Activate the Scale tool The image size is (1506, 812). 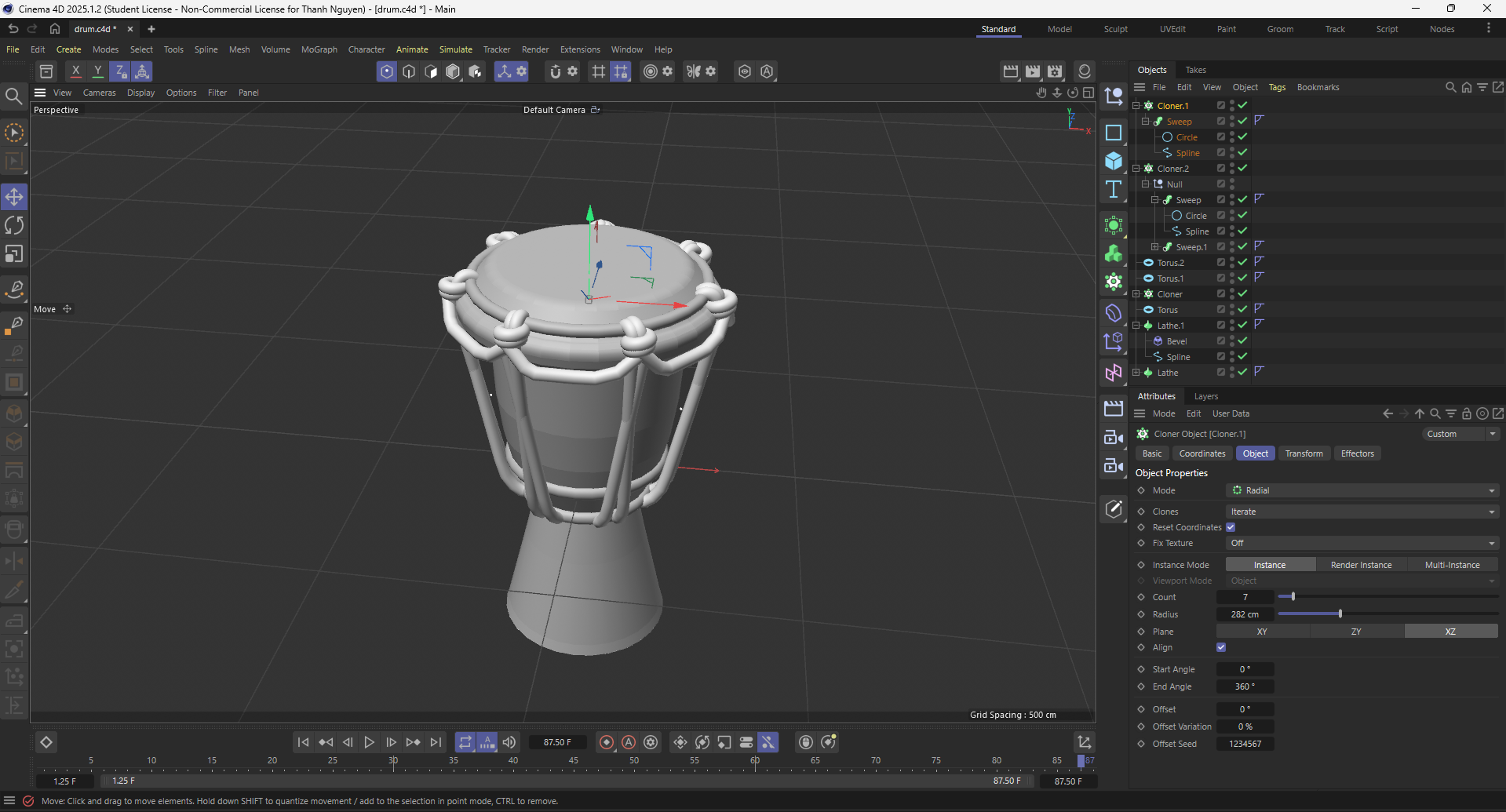point(14,254)
